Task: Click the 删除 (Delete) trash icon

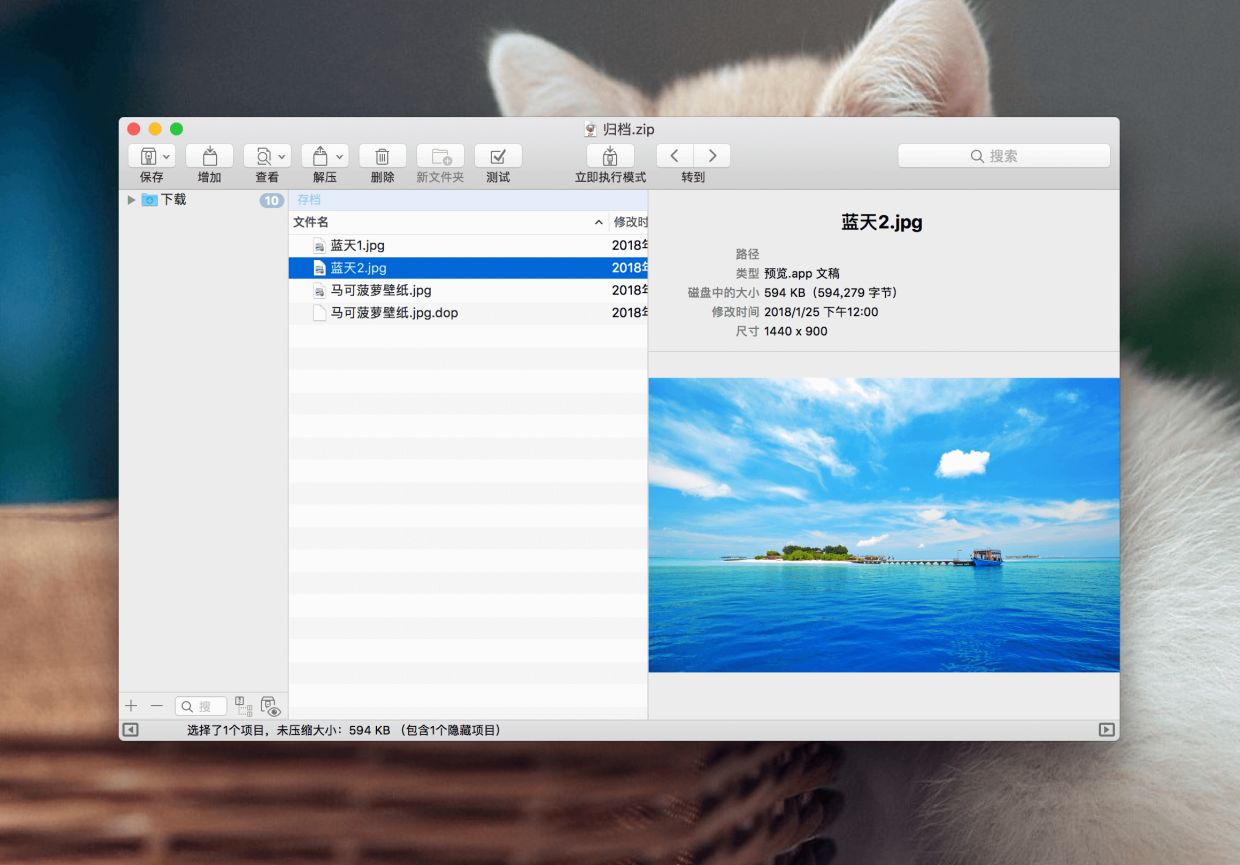Action: 382,156
